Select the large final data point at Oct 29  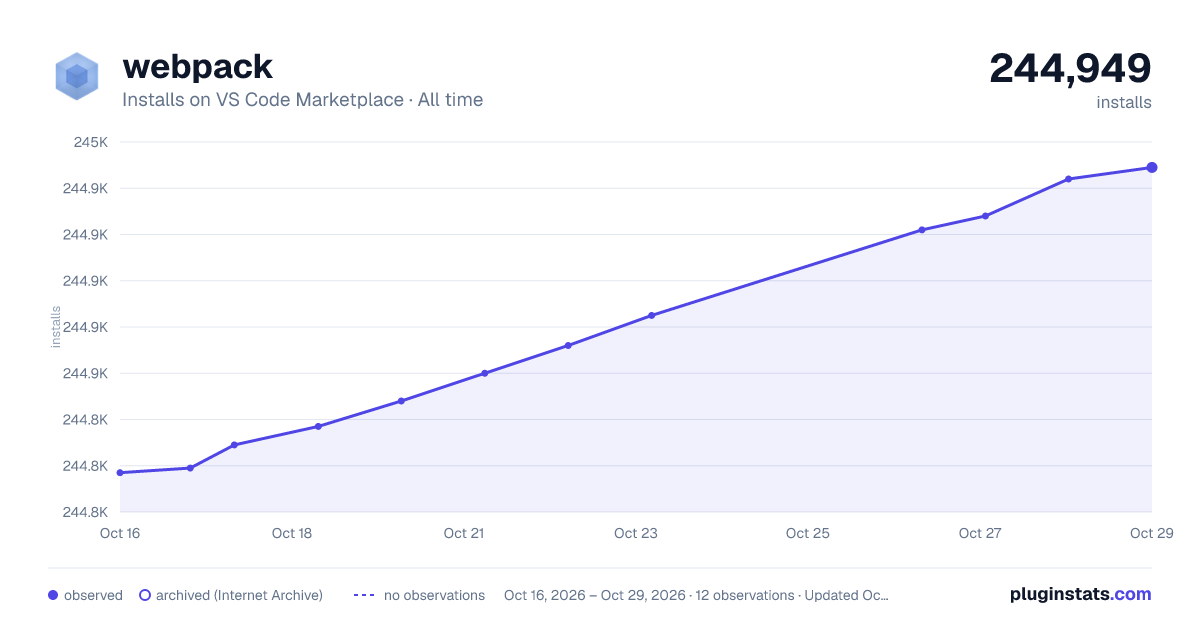pos(1152,167)
